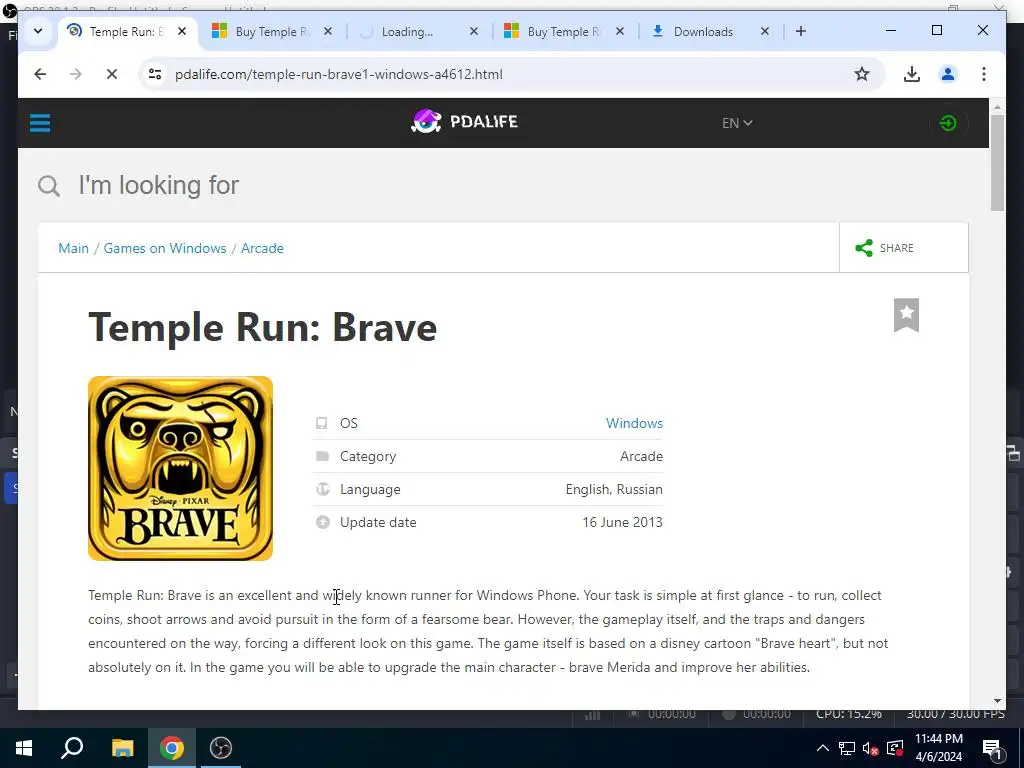The width and height of the screenshot is (1024, 768).
Task: Bookmark the game with the star ribbon
Action: [906, 315]
